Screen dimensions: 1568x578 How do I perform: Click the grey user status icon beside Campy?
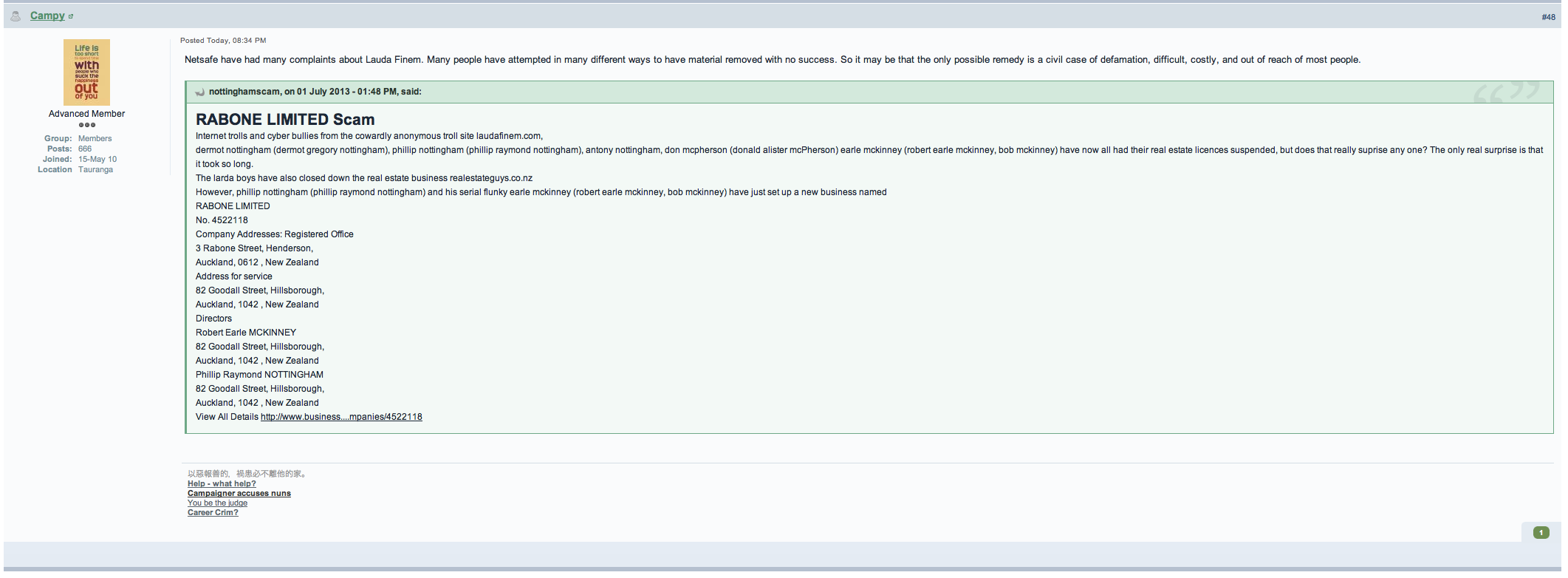[x=16, y=16]
